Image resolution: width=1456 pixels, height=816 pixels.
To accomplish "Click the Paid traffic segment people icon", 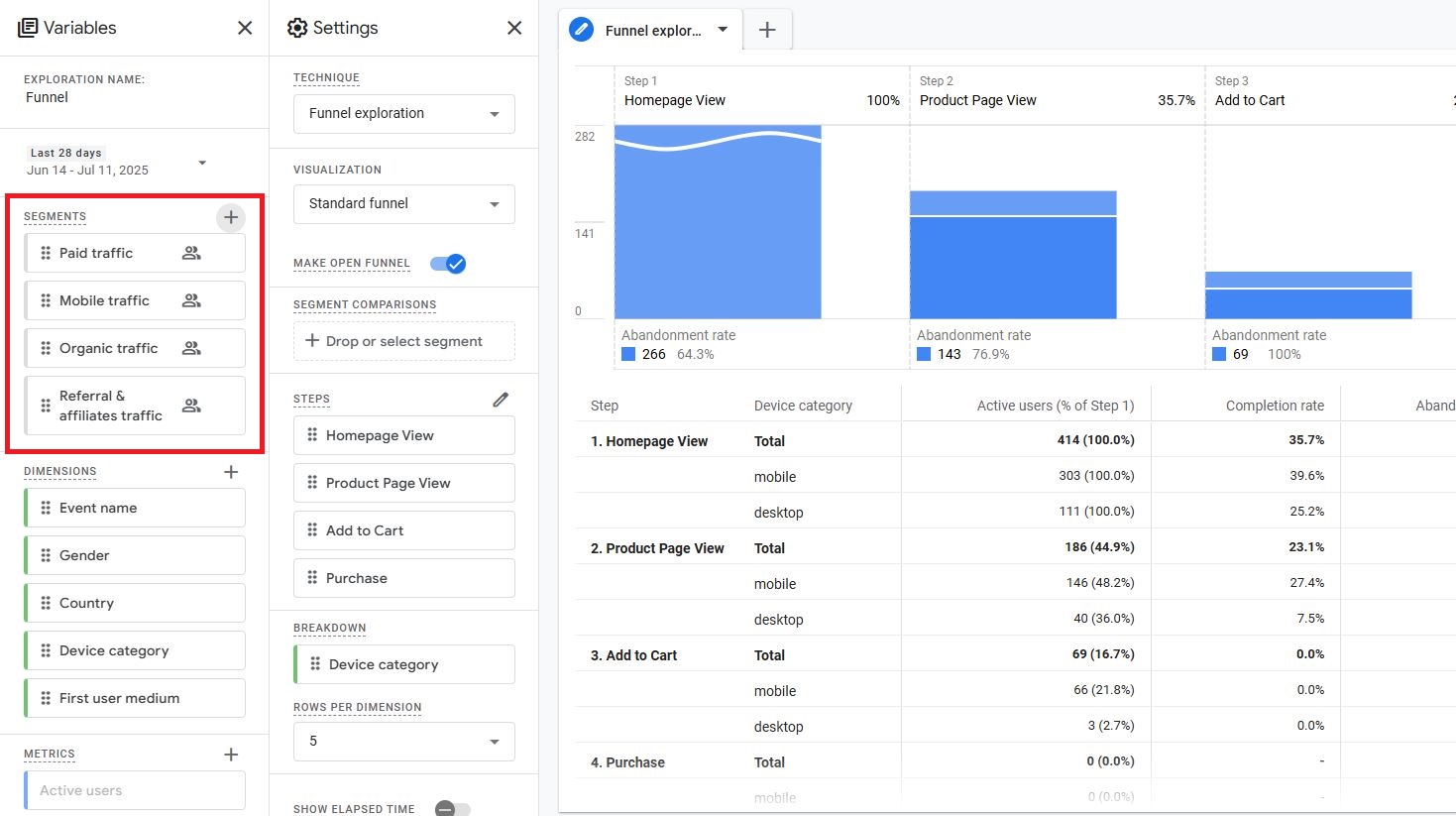I will pyautogui.click(x=191, y=253).
